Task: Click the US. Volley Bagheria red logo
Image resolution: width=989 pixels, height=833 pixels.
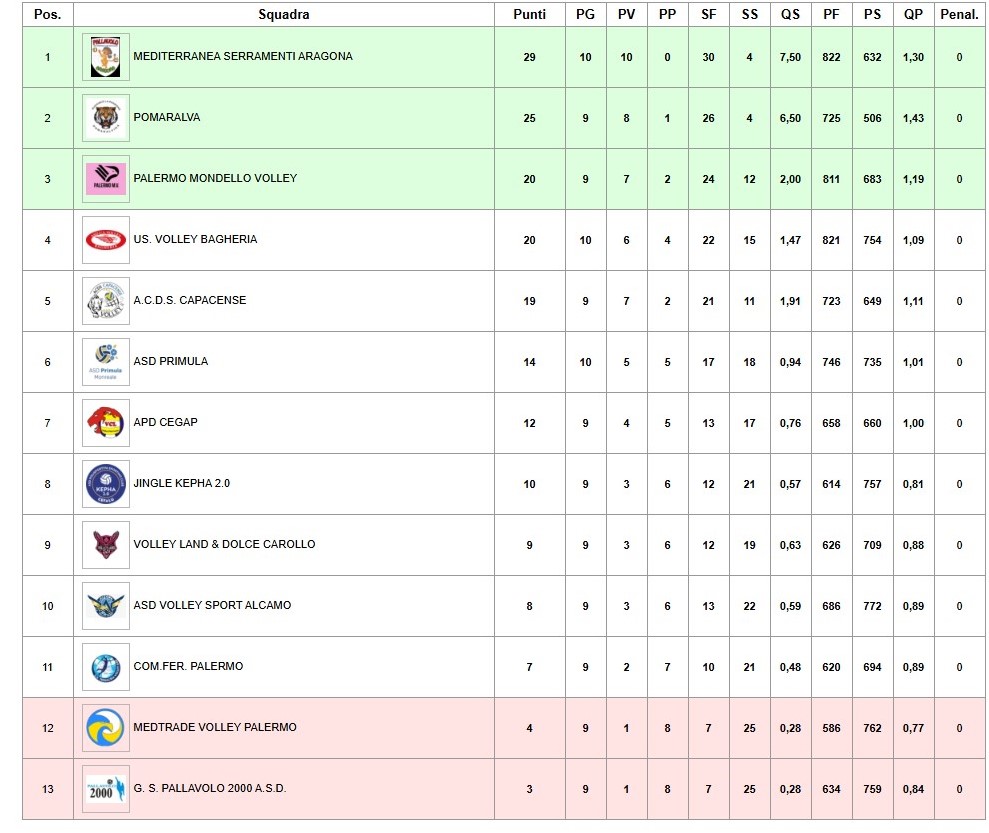Action: [x=105, y=240]
